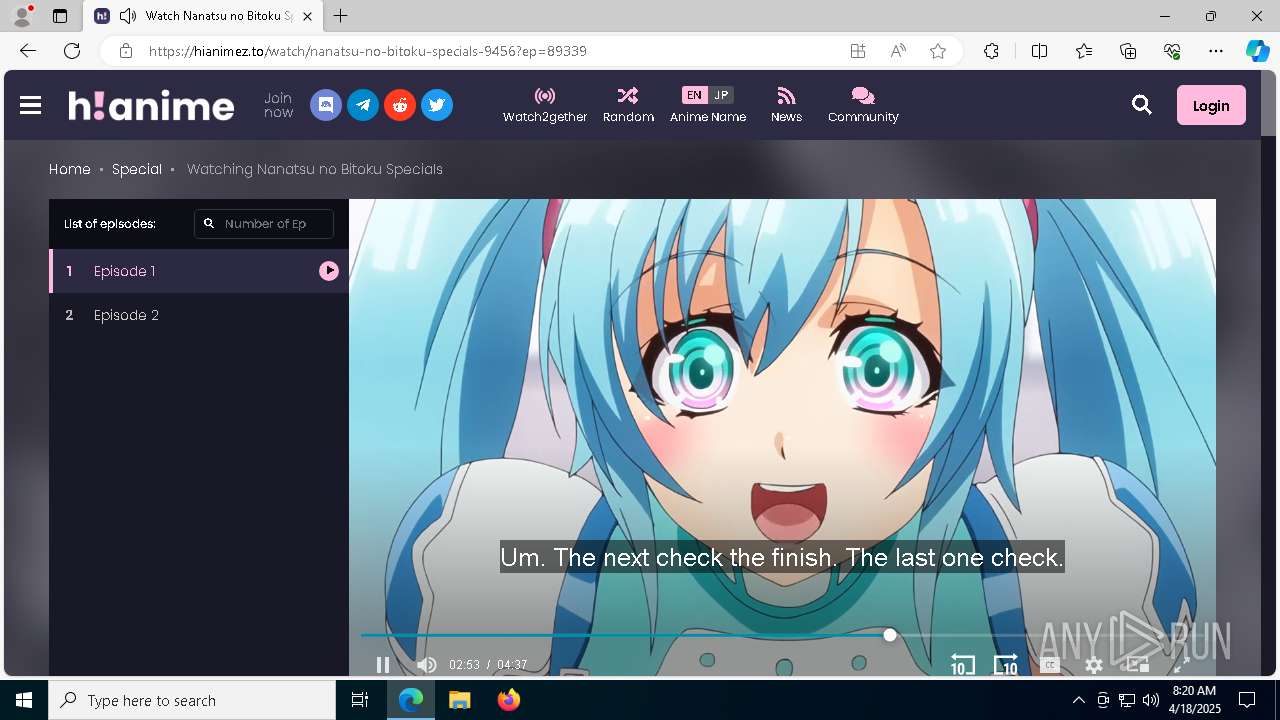The height and width of the screenshot is (720, 1280).
Task: Select the Watch Nanatsu no Bitoku tab
Action: coord(203,16)
